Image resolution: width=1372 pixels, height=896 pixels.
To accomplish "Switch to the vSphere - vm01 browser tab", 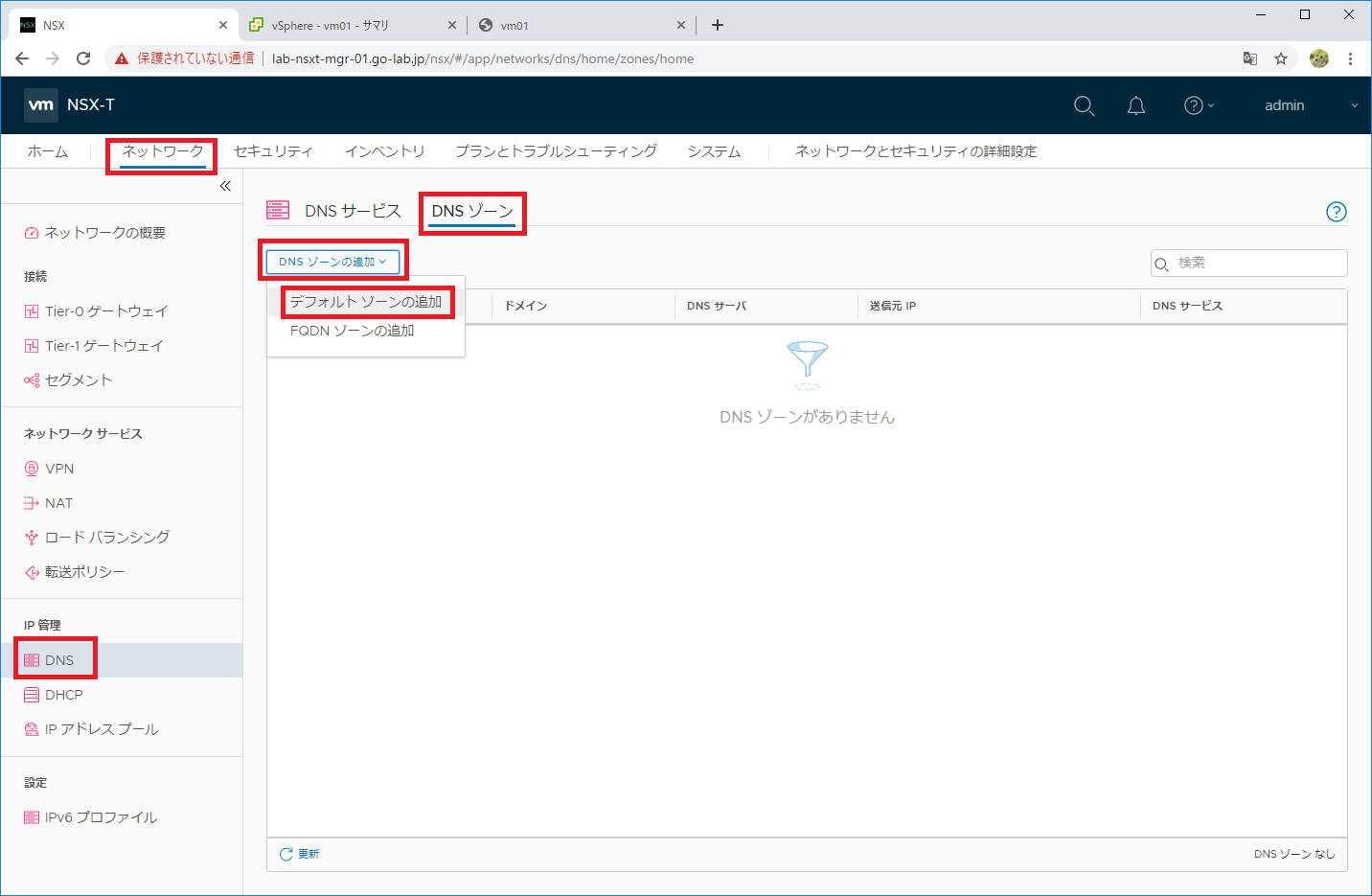I will coord(351,25).
